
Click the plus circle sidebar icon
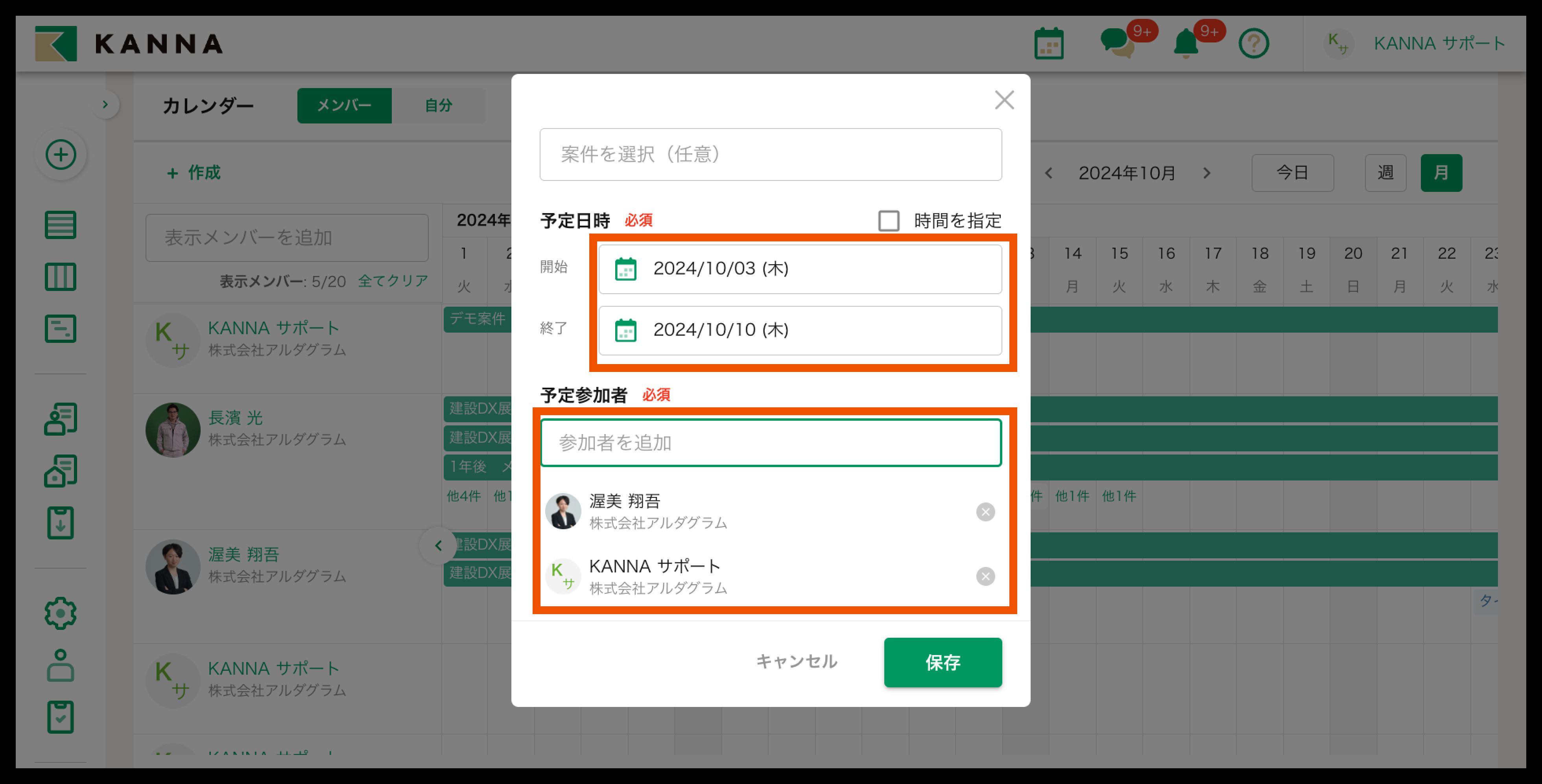tap(61, 155)
